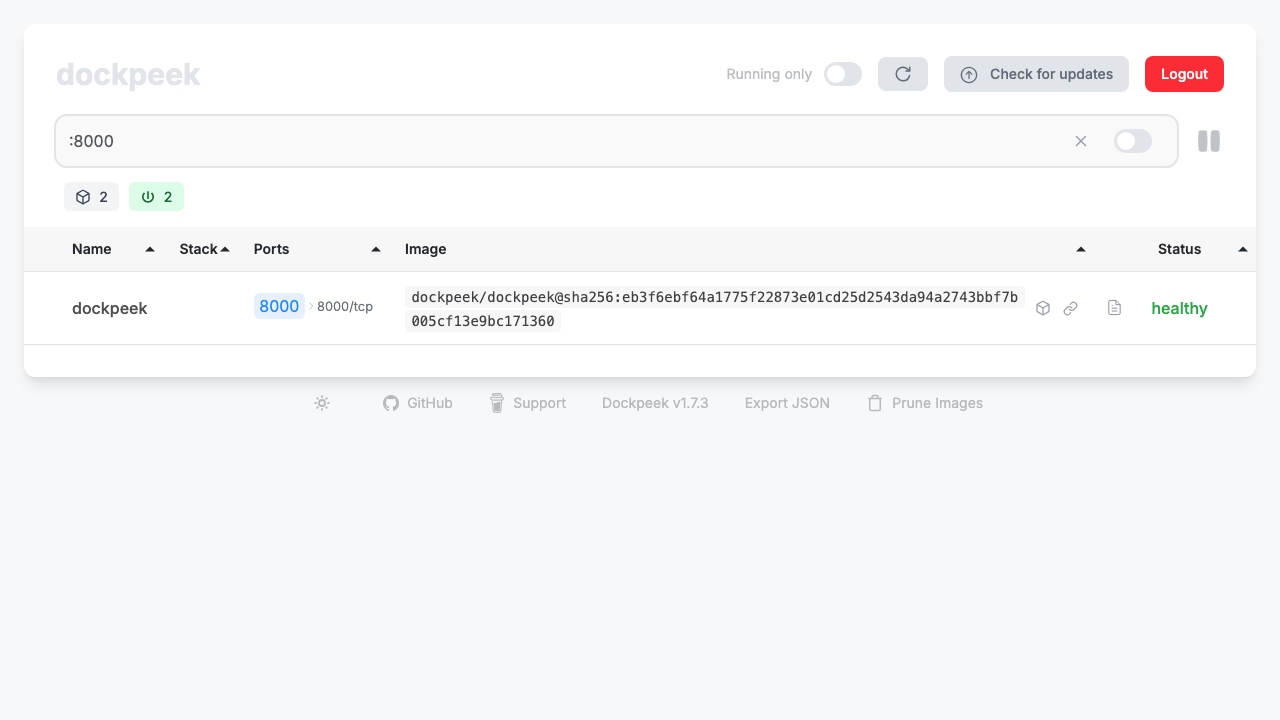Sort the table by Ports column
The height and width of the screenshot is (720, 1280).
[317, 249]
